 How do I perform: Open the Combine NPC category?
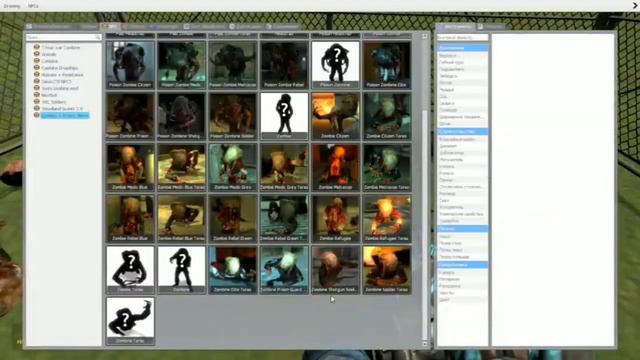tap(50, 61)
